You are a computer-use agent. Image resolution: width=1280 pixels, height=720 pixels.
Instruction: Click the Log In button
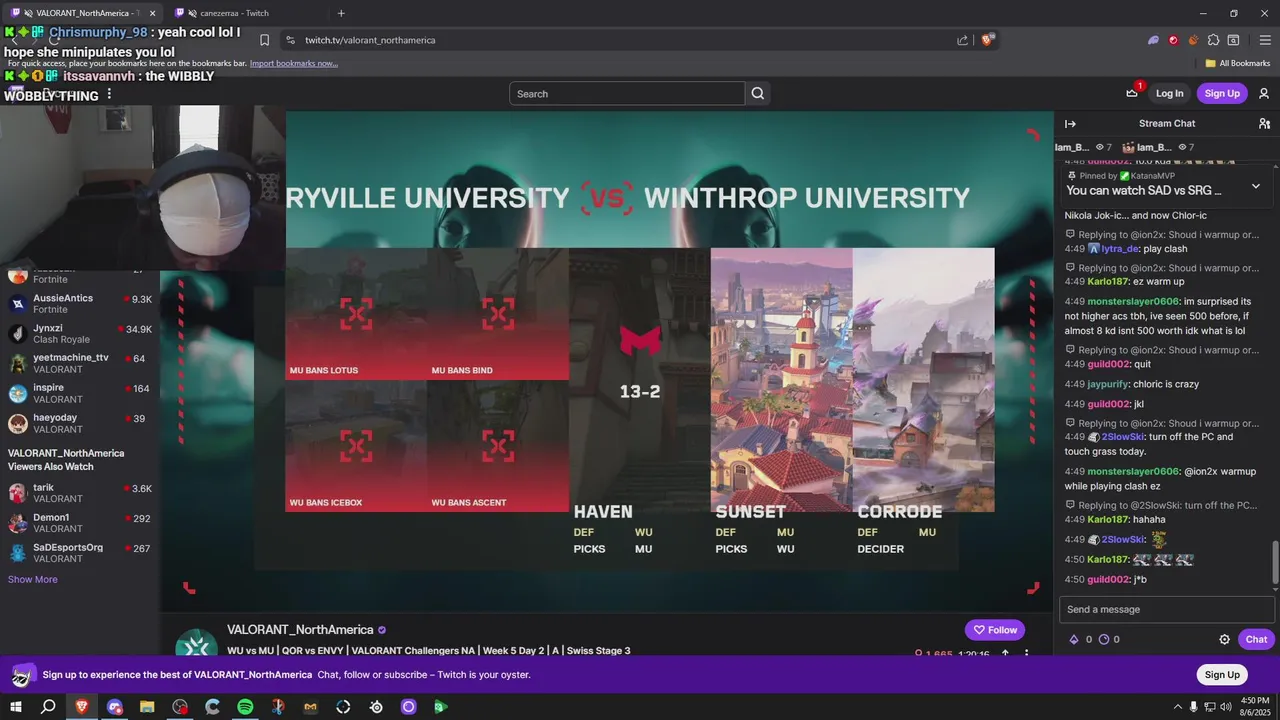pyautogui.click(x=1169, y=93)
